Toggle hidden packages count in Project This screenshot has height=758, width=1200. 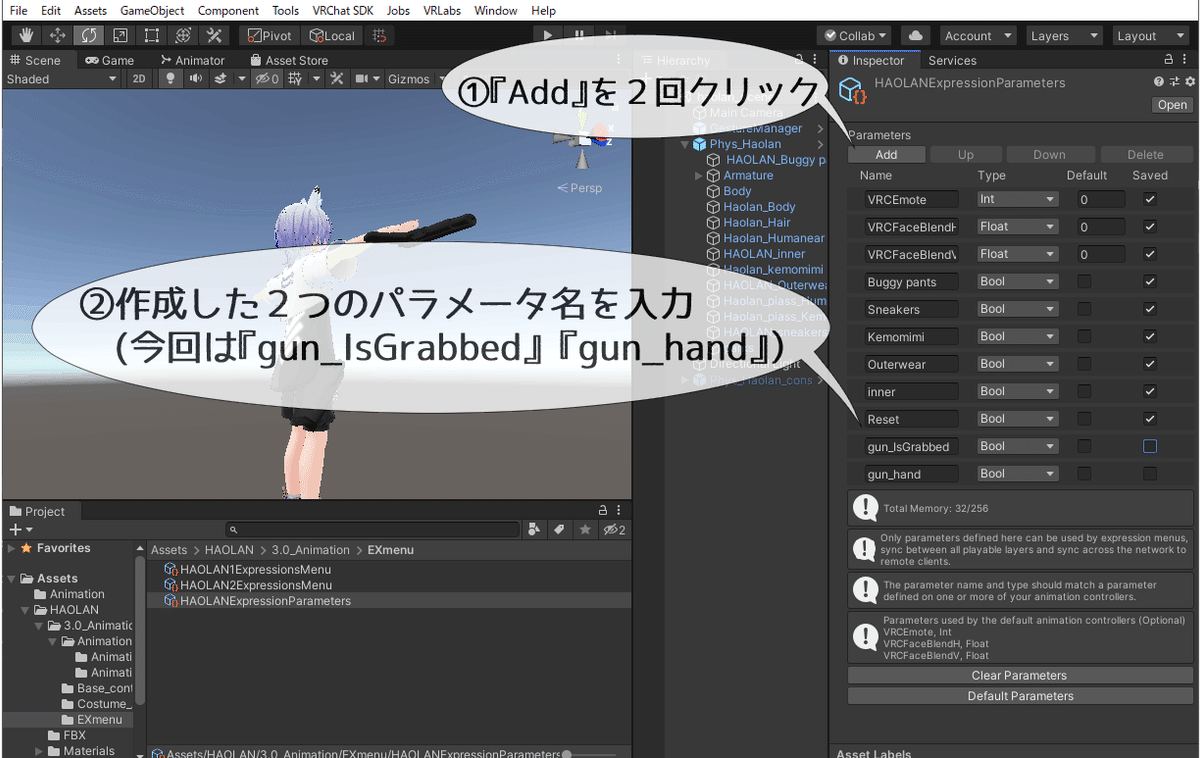613,529
